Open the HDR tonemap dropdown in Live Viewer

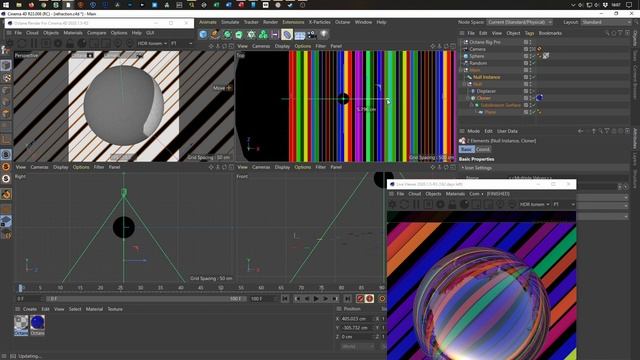tap(534, 204)
